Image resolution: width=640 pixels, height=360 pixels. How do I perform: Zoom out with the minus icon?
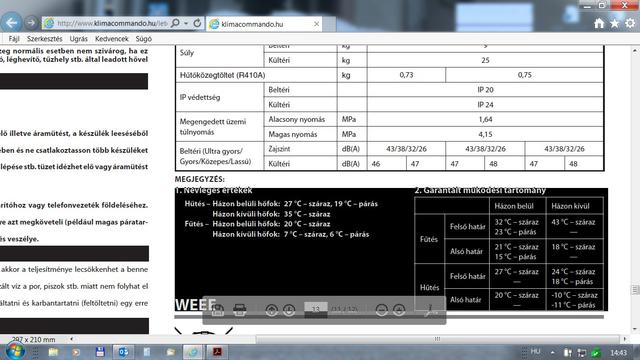click(382, 310)
